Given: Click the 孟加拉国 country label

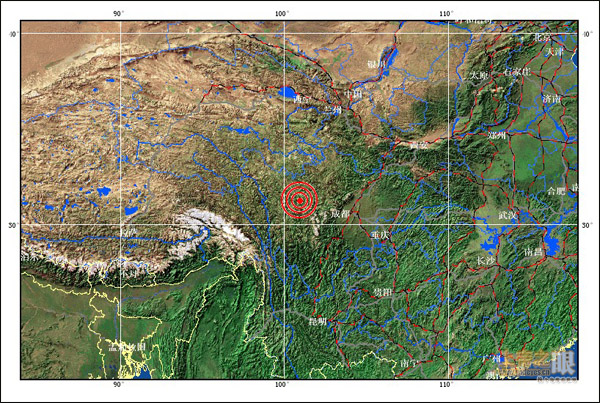Looking at the screenshot, I should tap(128, 347).
